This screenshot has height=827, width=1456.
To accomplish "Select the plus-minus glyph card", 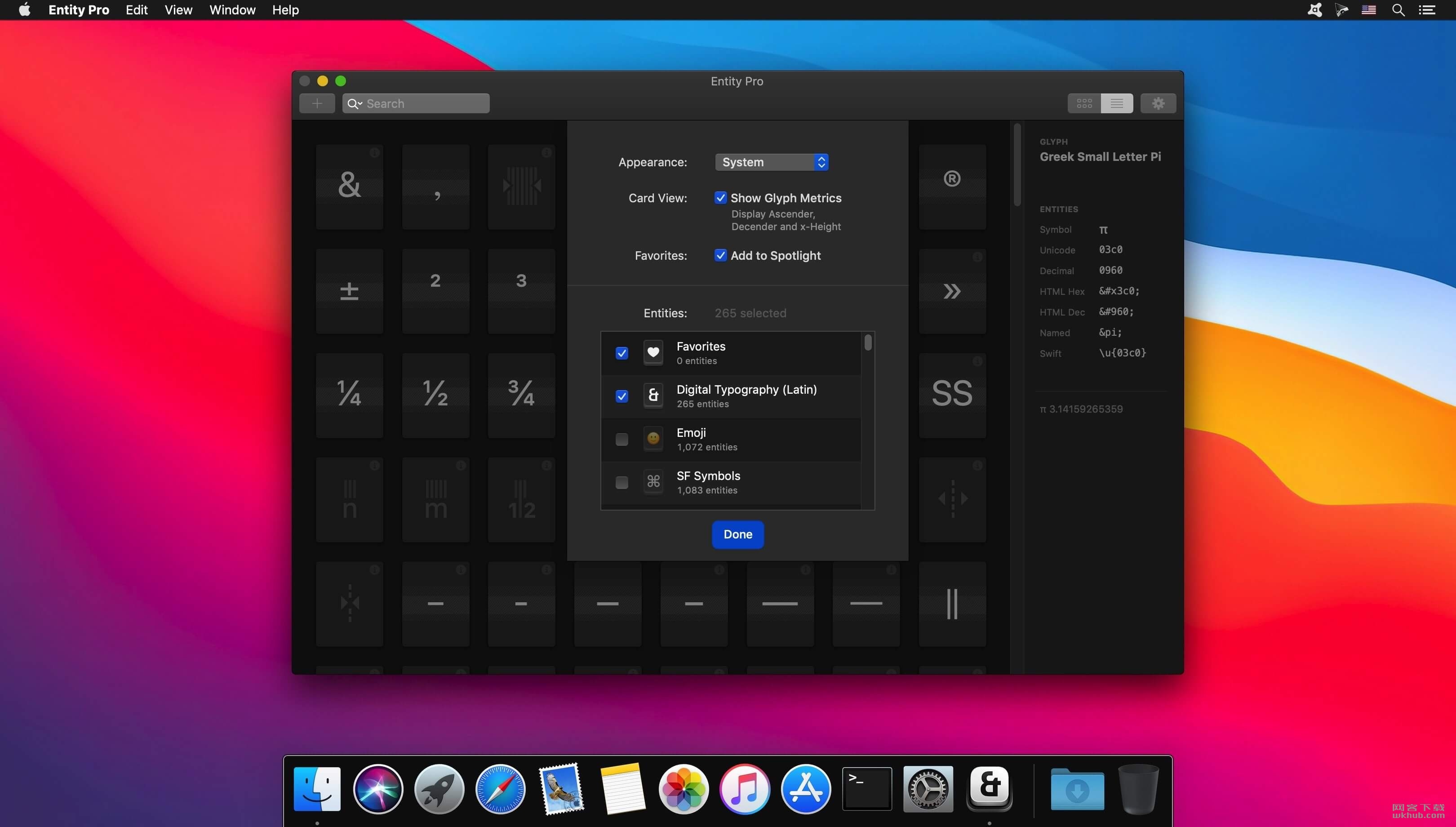I will tap(349, 291).
